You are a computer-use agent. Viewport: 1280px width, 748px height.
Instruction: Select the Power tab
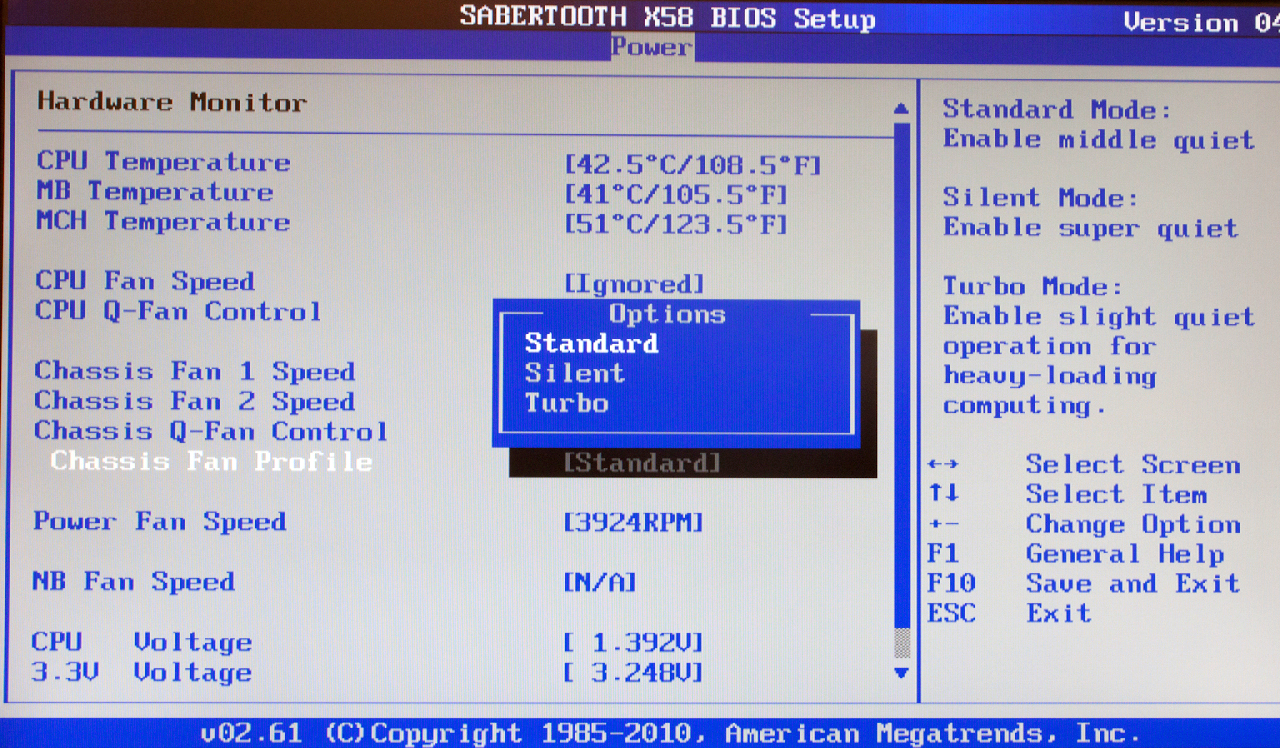pyautogui.click(x=651, y=47)
